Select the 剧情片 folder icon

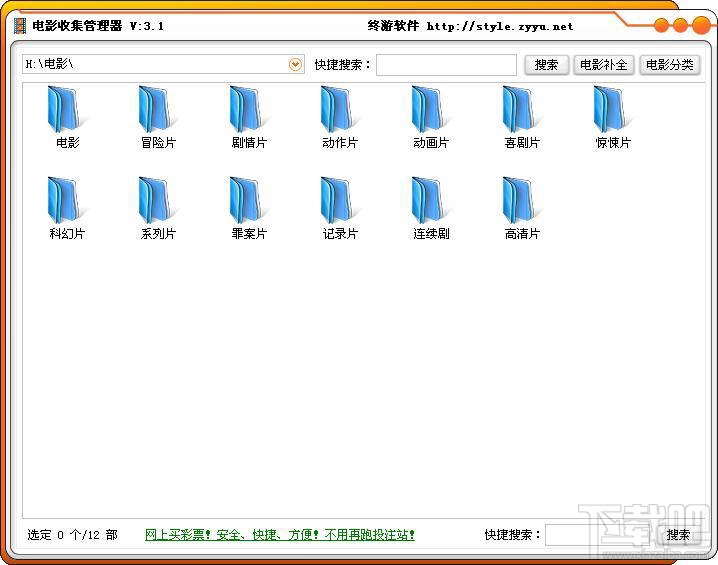pyautogui.click(x=249, y=110)
